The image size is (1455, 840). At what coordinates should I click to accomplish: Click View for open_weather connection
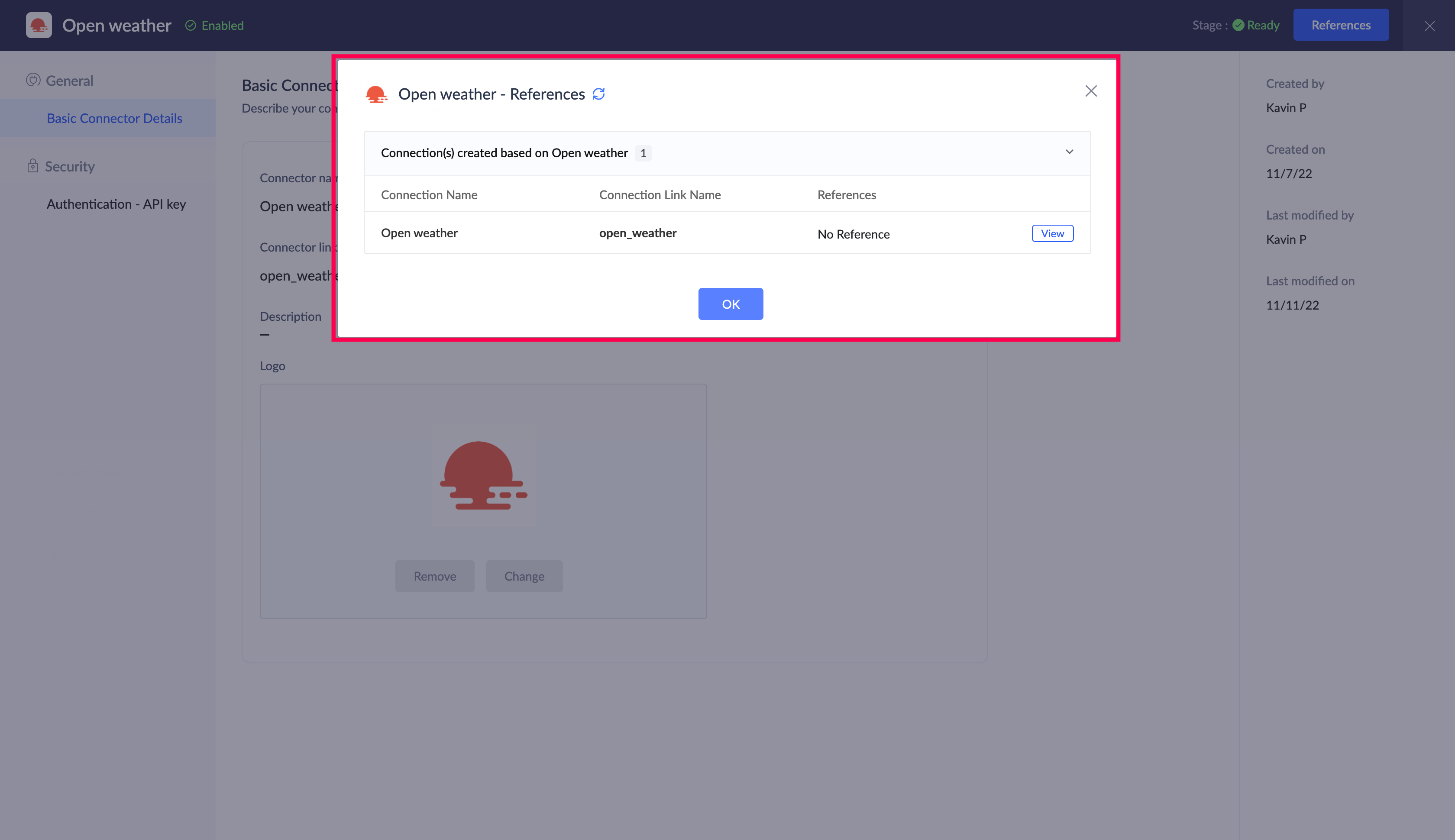1052,234
